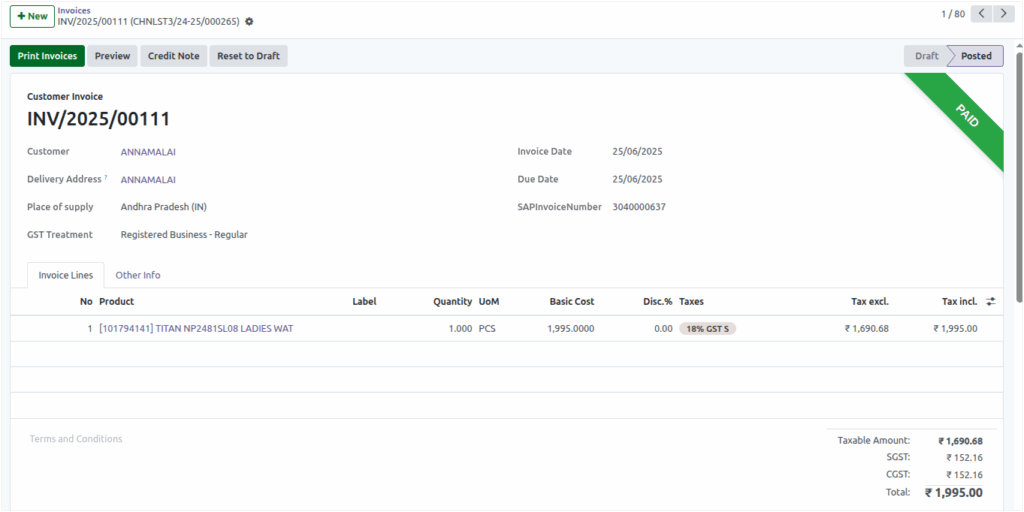Image resolution: width=1024 pixels, height=512 pixels.
Task: Click the Taxes column header
Action: [692, 302]
